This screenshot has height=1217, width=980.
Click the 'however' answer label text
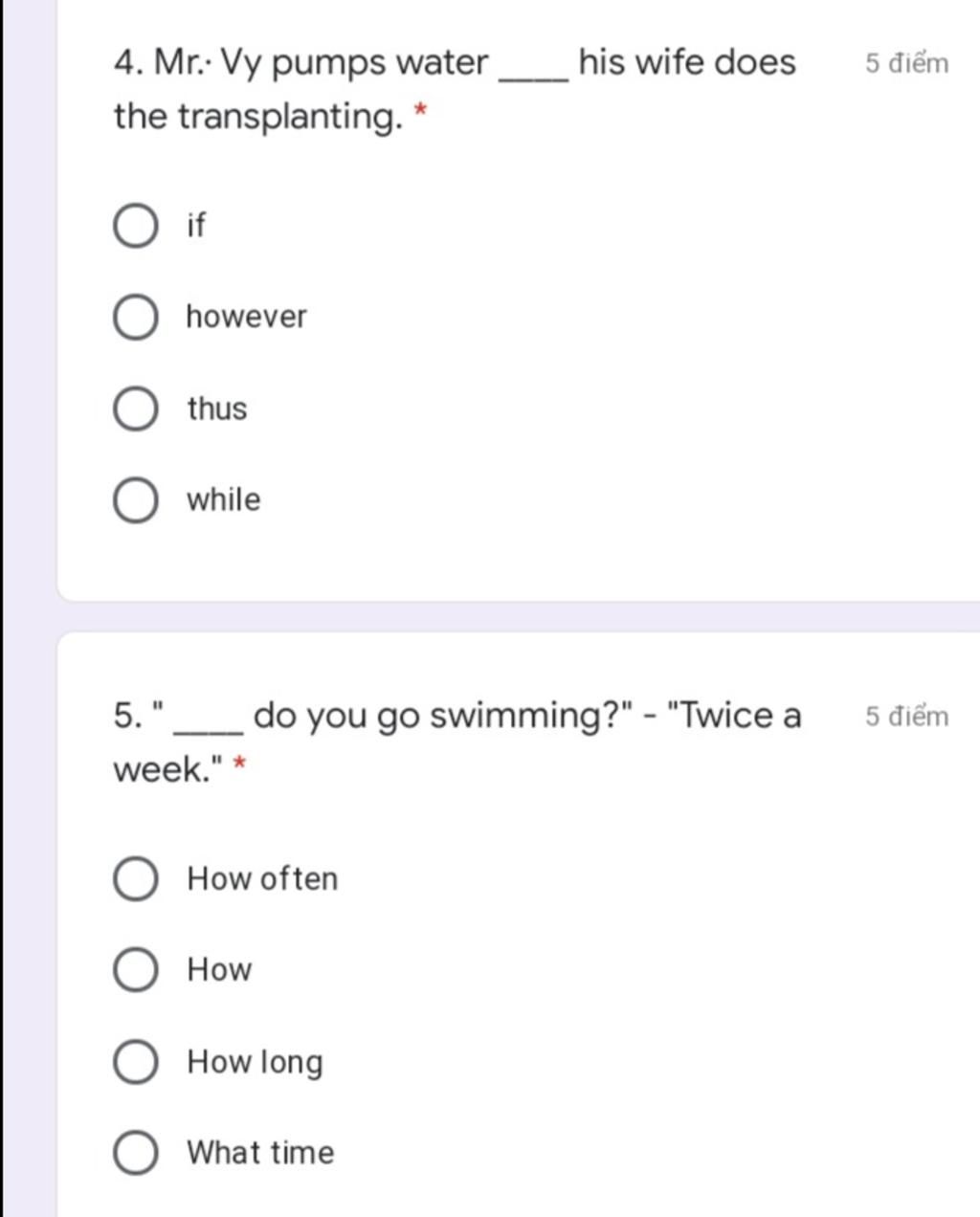point(247,317)
